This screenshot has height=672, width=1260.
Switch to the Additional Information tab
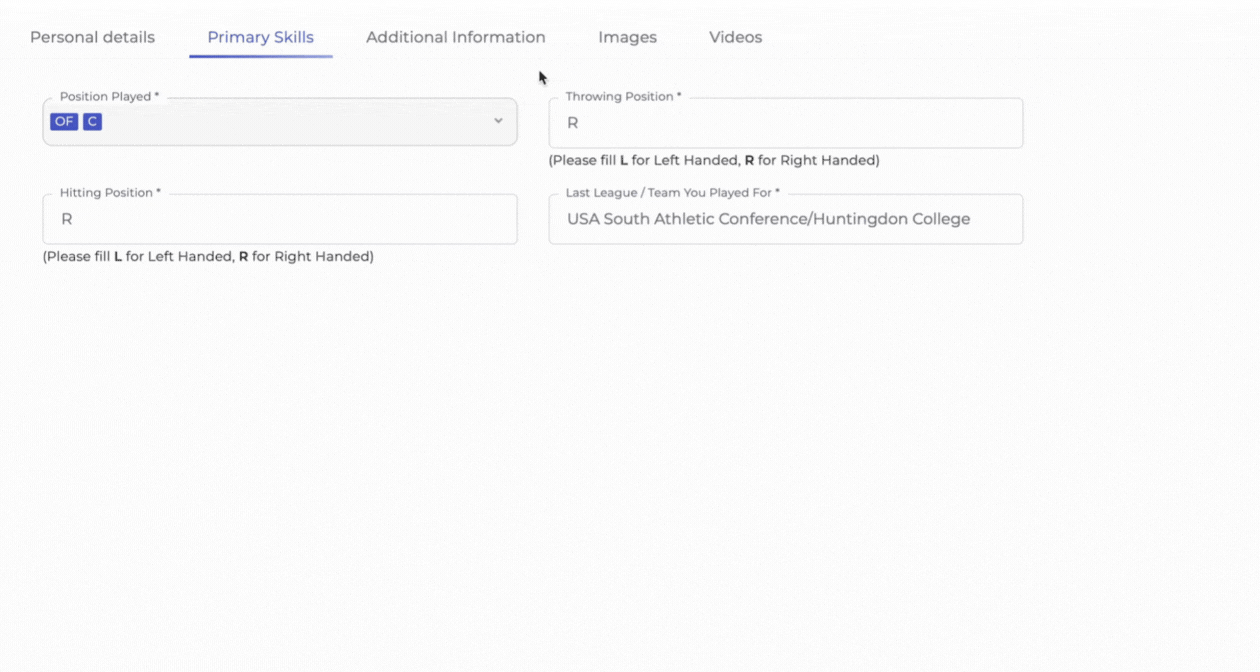tap(455, 37)
